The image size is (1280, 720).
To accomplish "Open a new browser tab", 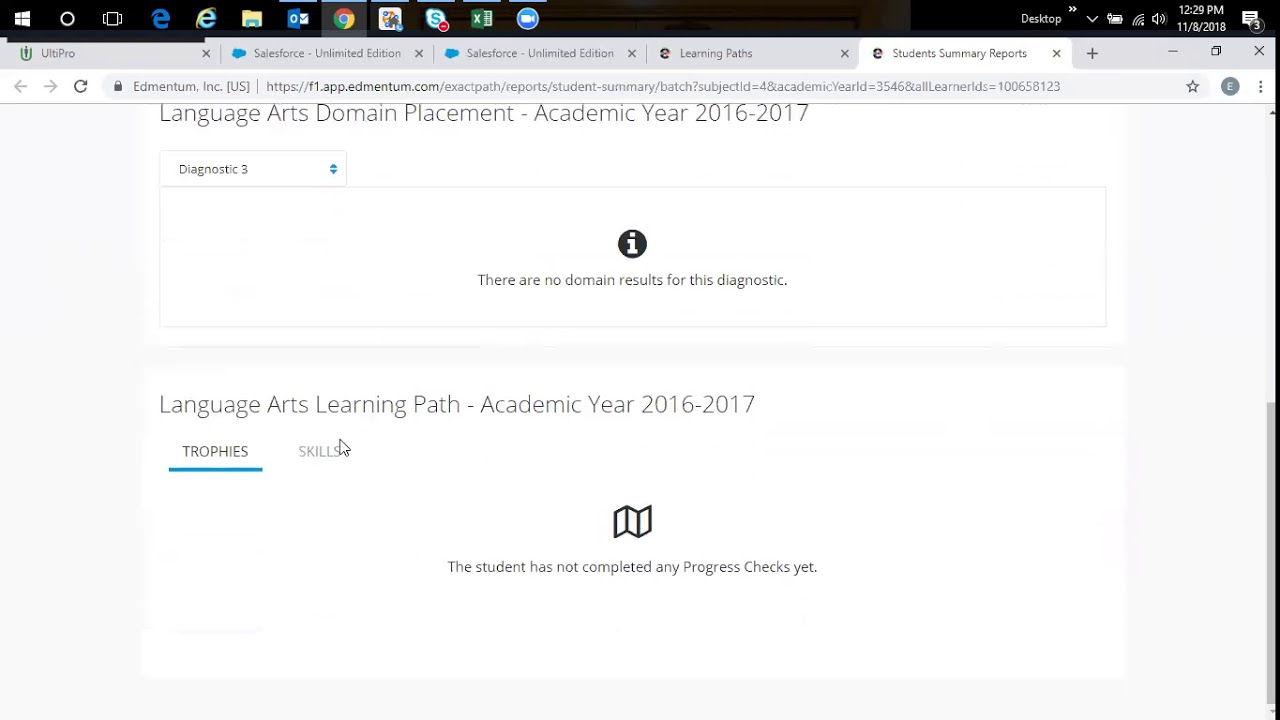I will [x=1092, y=53].
